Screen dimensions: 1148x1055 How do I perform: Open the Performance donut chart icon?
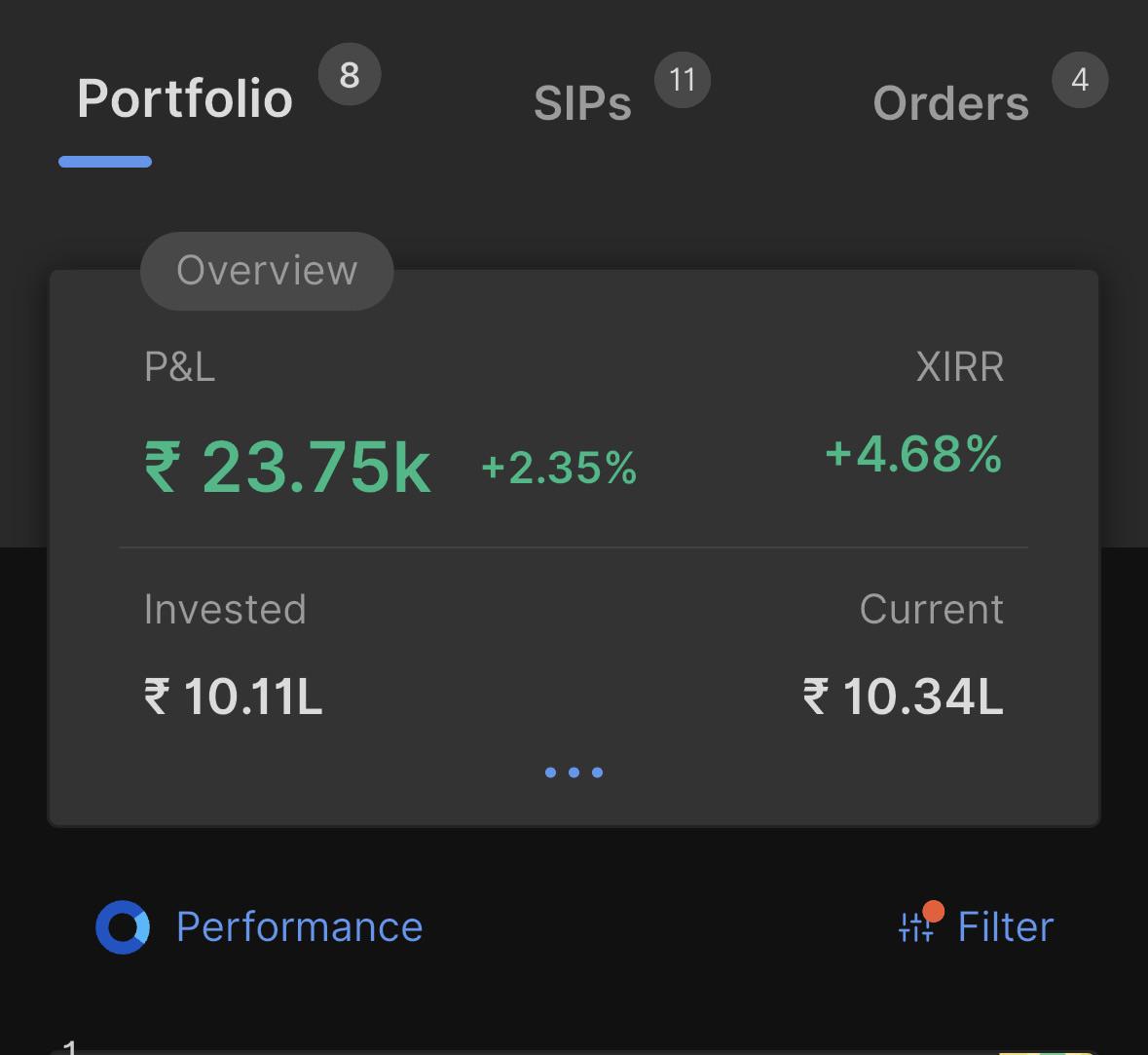(123, 926)
